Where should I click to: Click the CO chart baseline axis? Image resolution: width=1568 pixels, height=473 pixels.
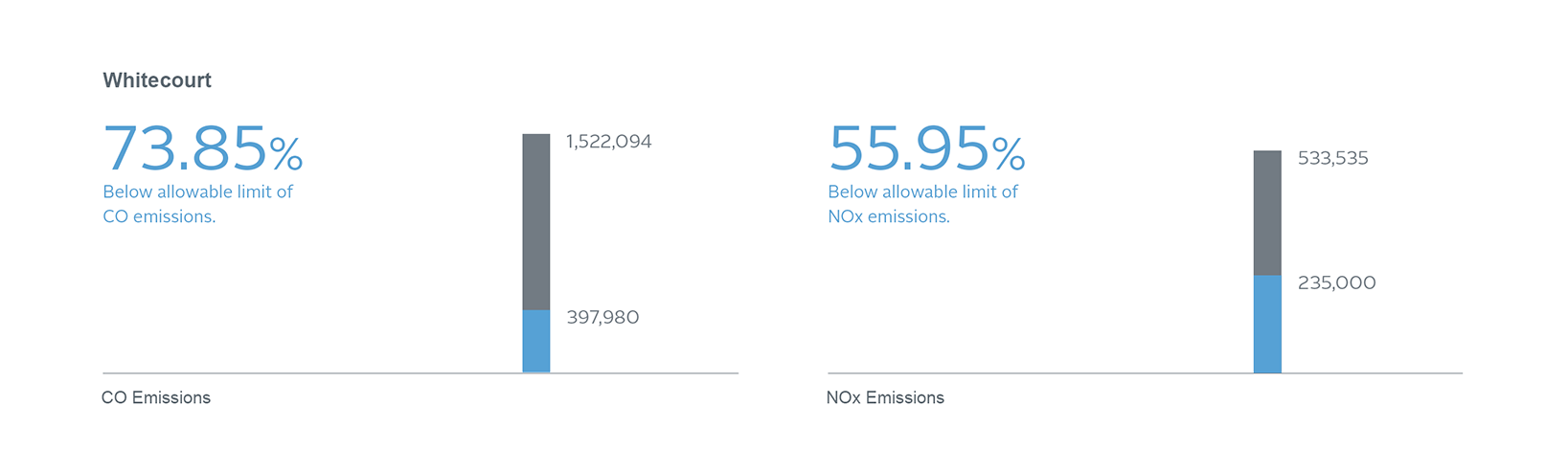[x=420, y=372]
